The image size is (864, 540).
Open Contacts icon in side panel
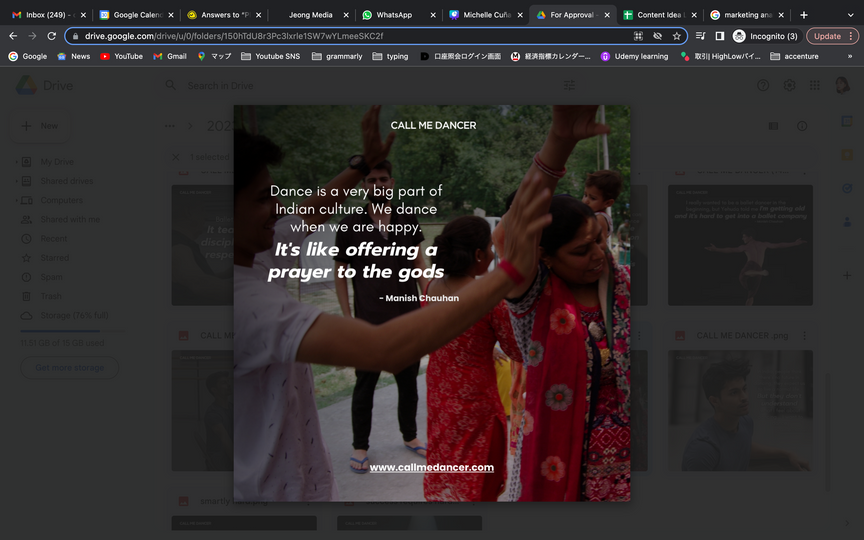[847, 222]
